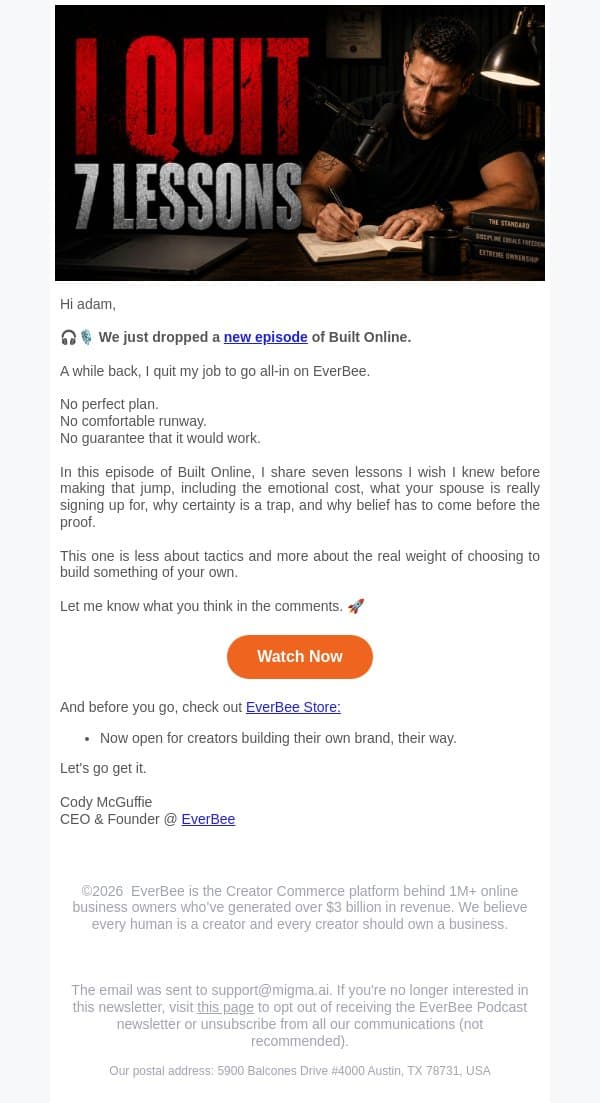Open the 'new episode' link
Viewport: 600px width, 1103px height.
[x=265, y=337]
